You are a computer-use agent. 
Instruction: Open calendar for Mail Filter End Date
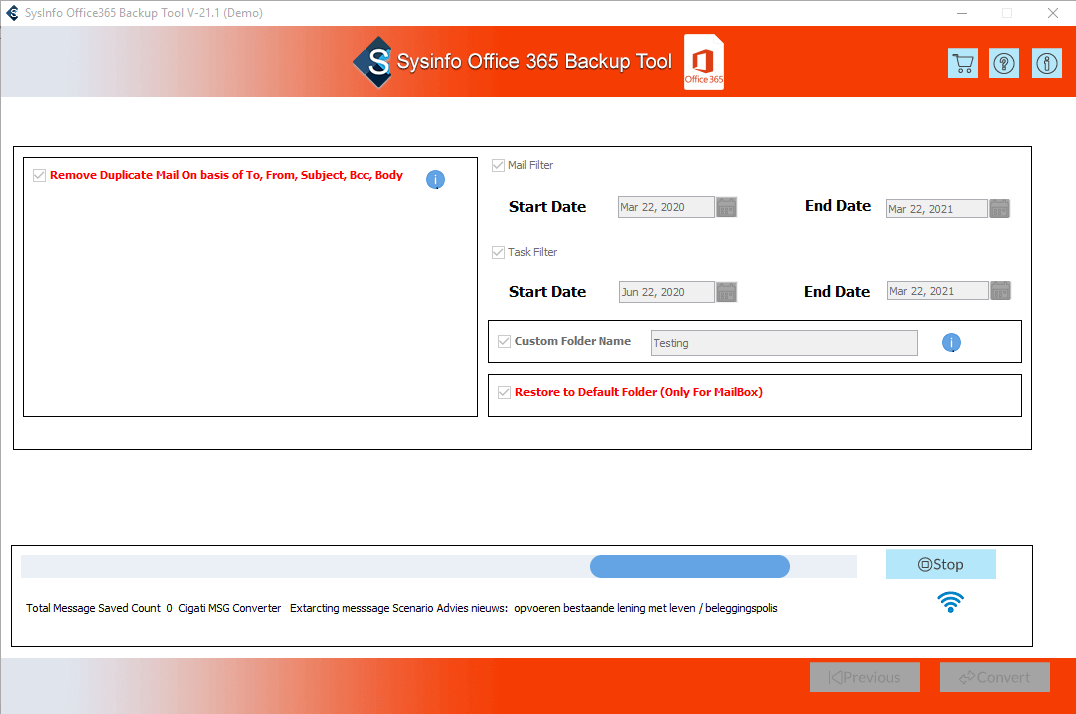pos(999,209)
